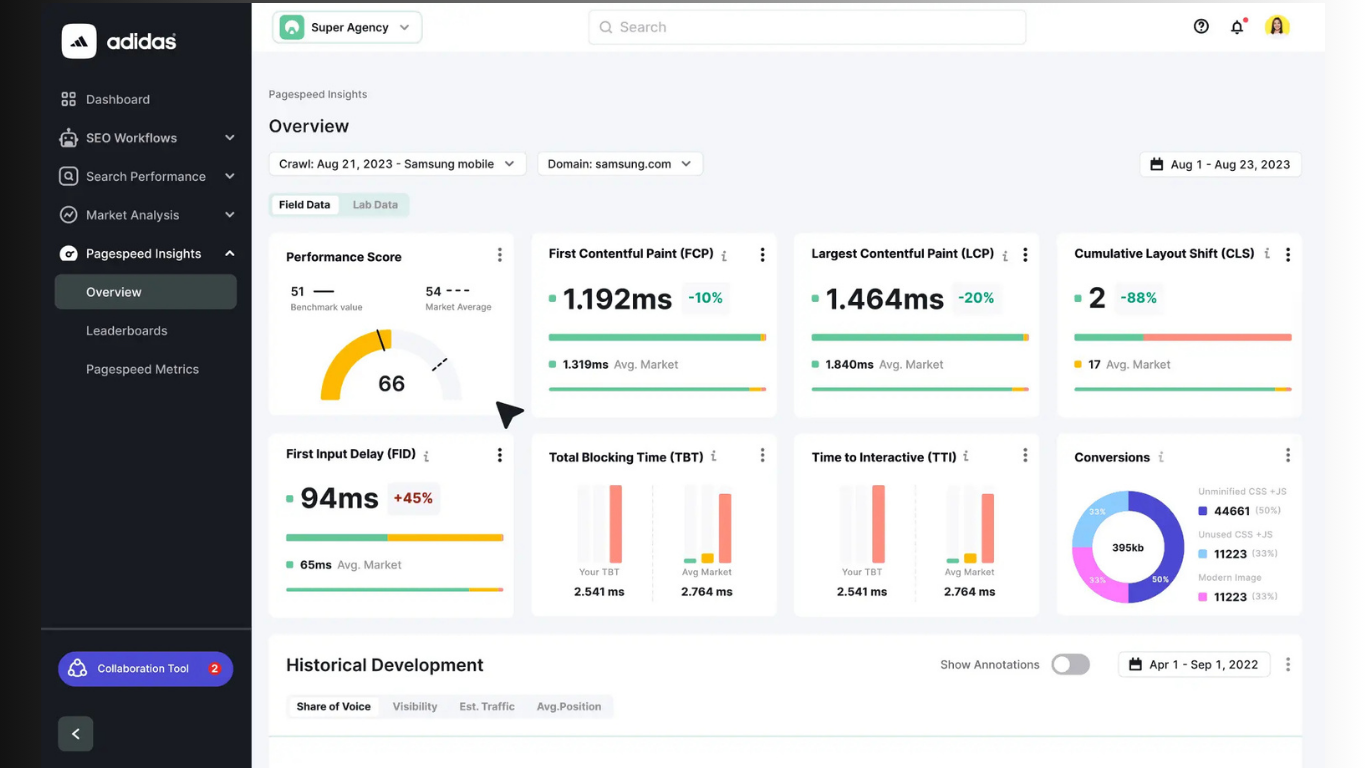
Task: Click the +45% FID change badge
Action: [x=413, y=498]
